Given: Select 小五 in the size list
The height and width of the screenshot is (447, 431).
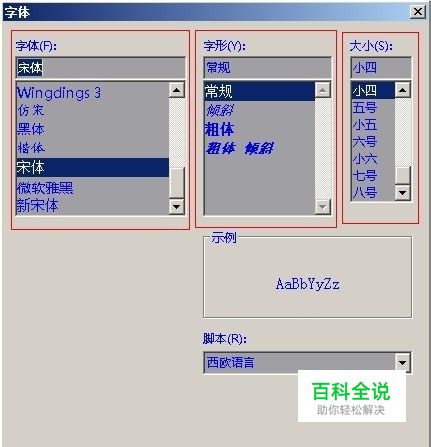Looking at the screenshot, I should 373,125.
